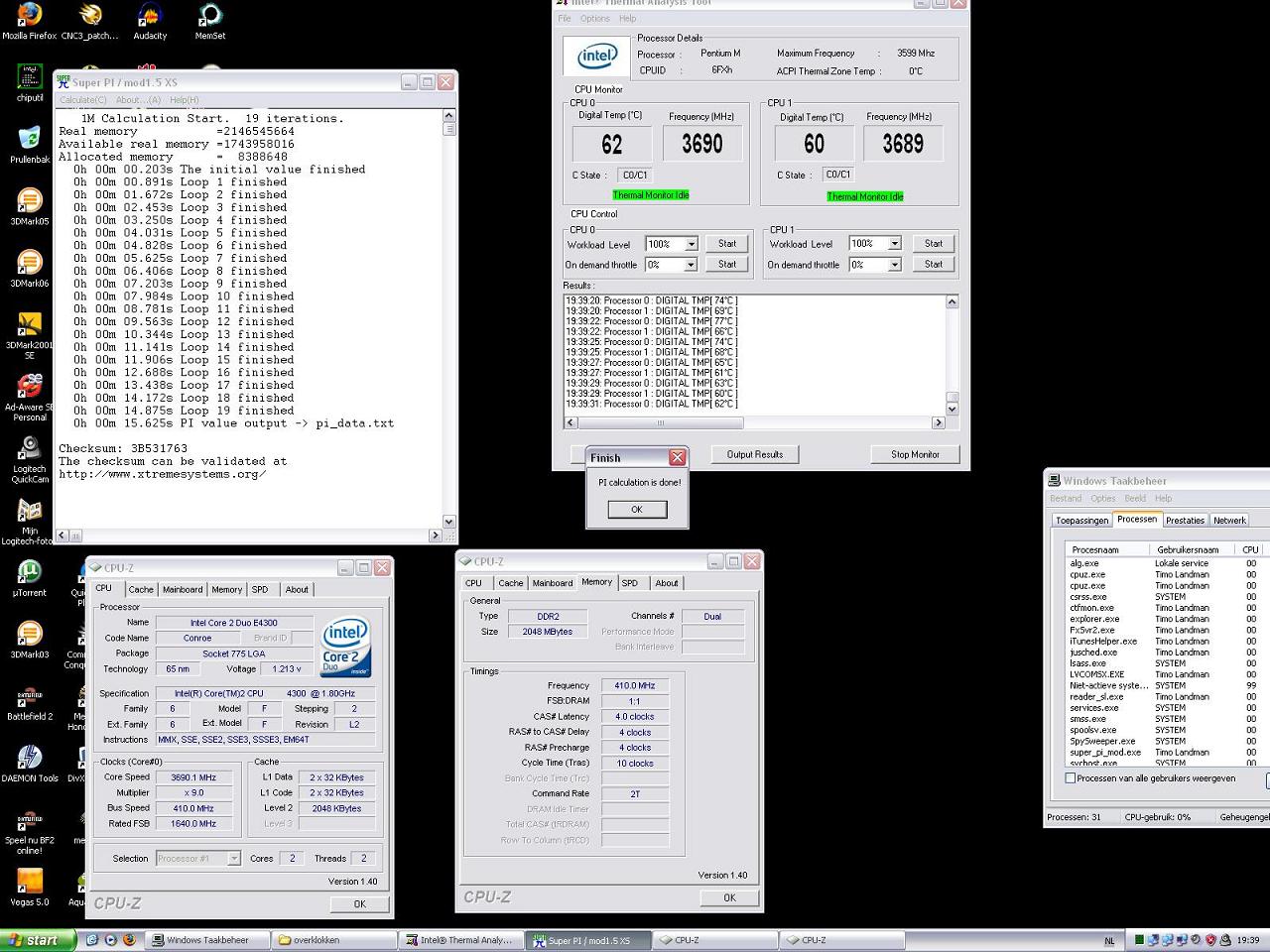Launch Audacity from the desktop
The height and width of the screenshot is (952, 1270).
pos(150,21)
